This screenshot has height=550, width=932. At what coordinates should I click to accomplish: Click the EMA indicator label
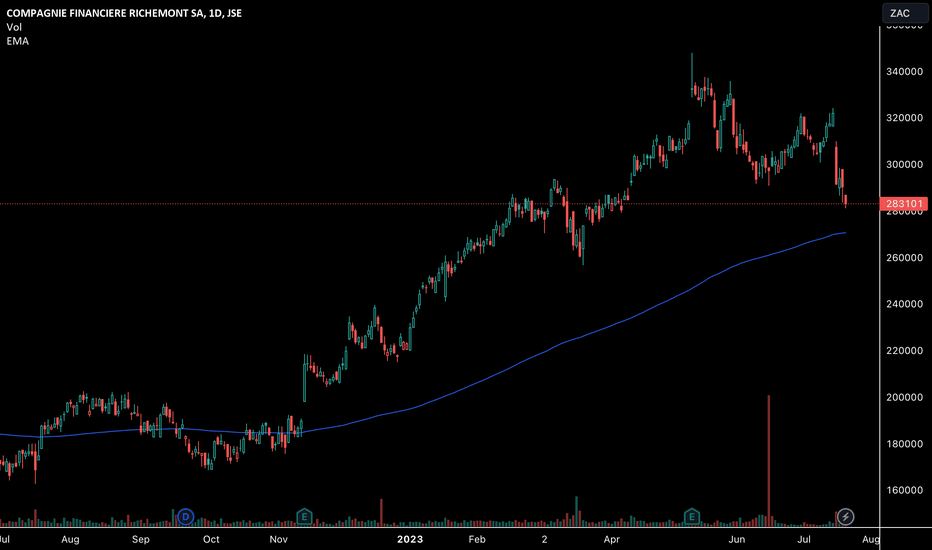(x=18, y=41)
